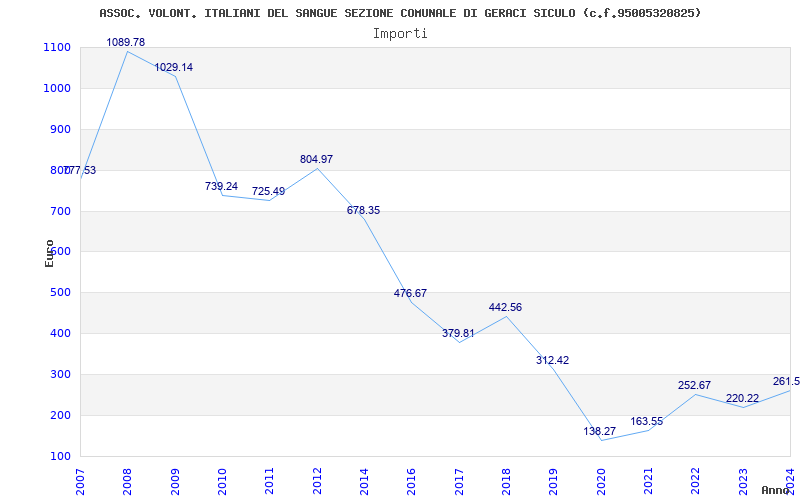This screenshot has height=500, width=800.
Task: Click the 138.27 minimum label
Action: point(599,431)
